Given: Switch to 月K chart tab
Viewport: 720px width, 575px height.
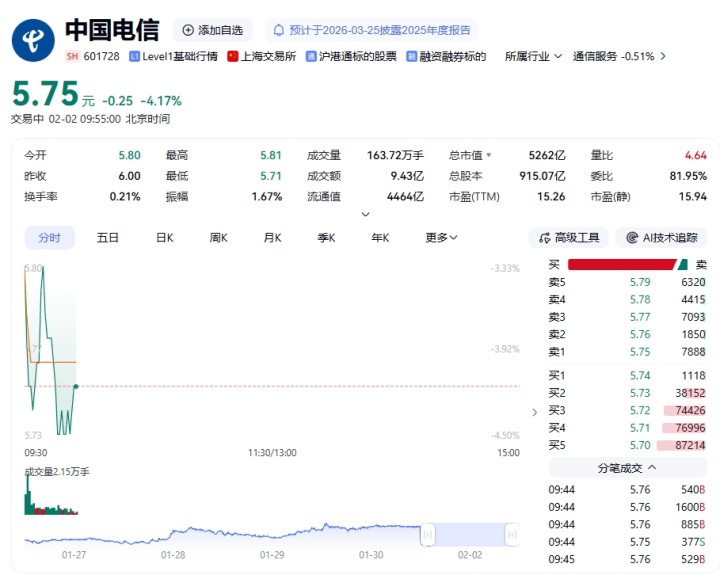Looking at the screenshot, I should (x=272, y=238).
